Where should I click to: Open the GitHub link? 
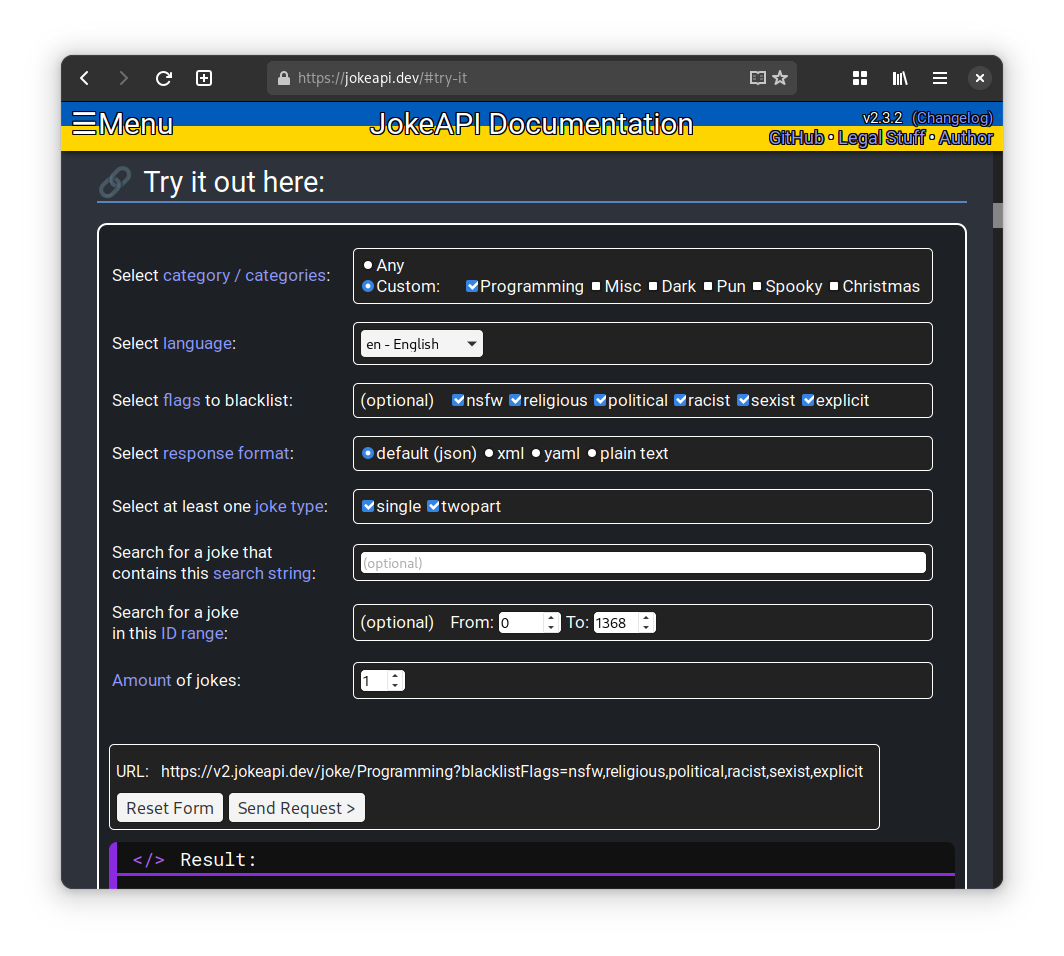[x=796, y=138]
